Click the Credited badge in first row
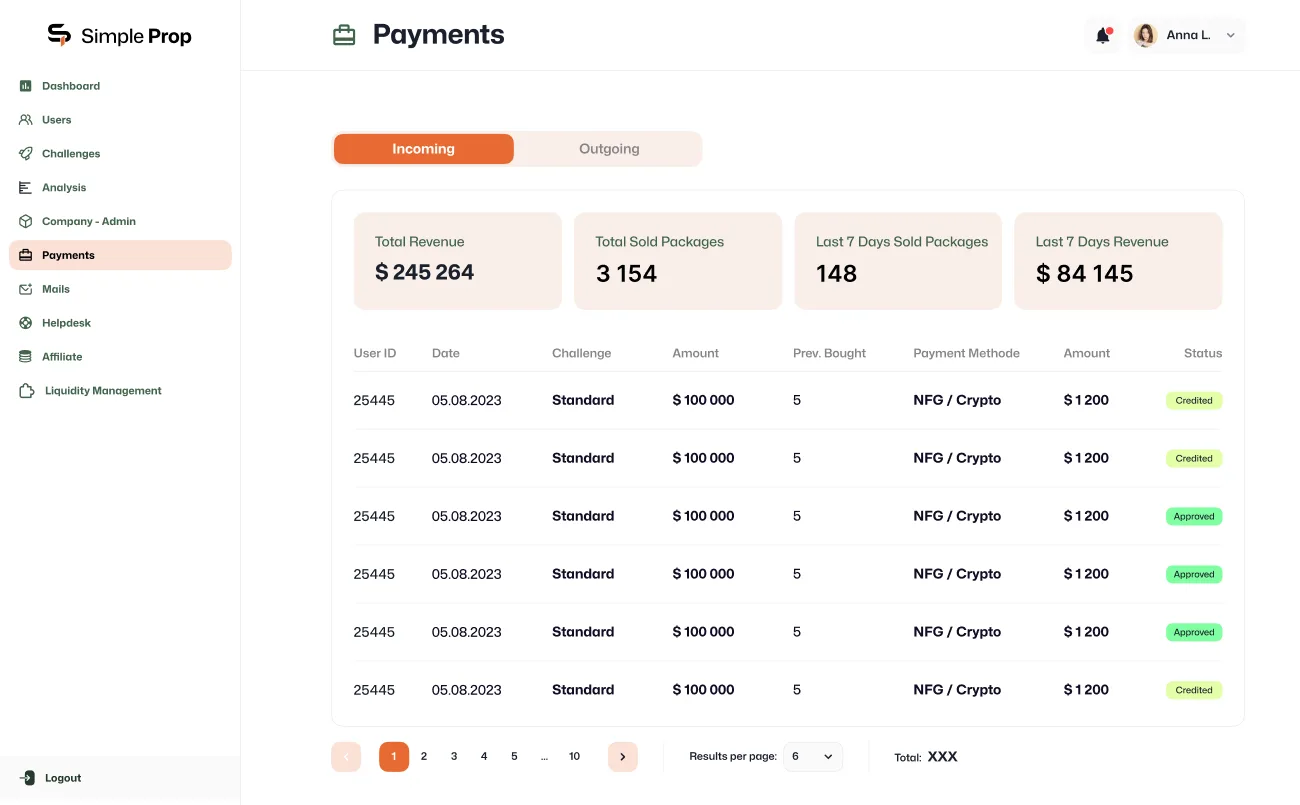Viewport: 1300px width, 805px height. pyautogui.click(x=1194, y=400)
